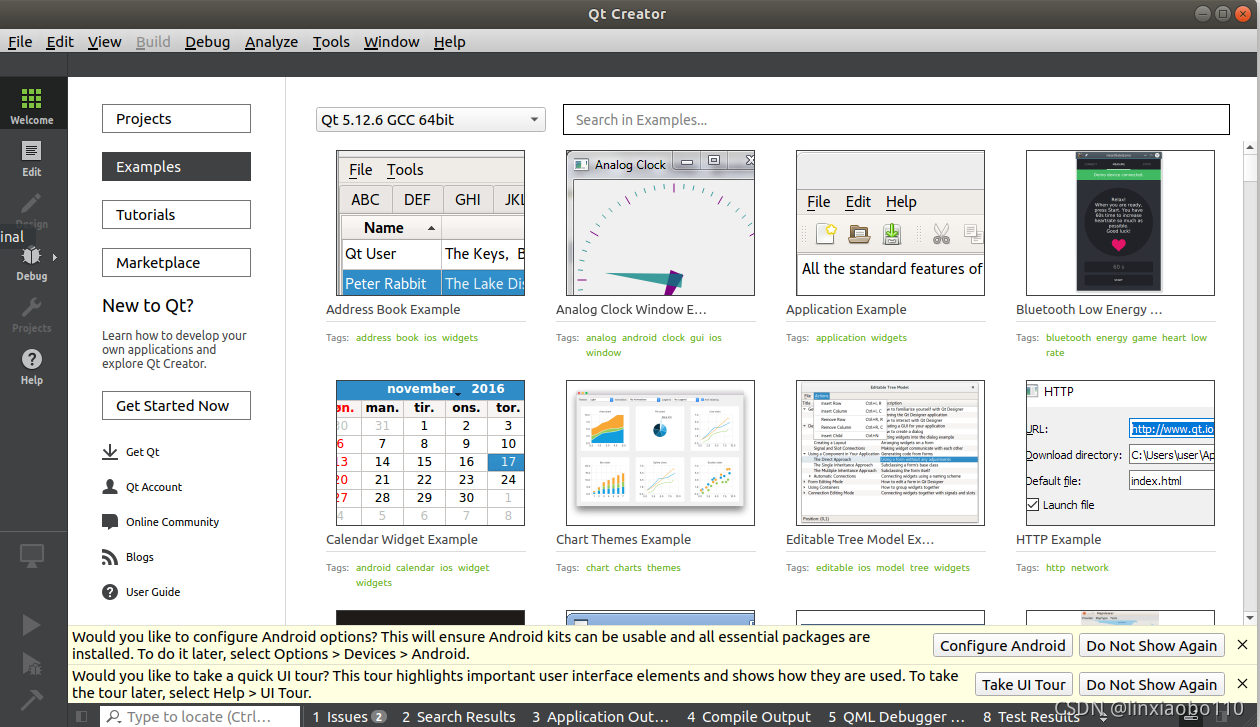Select the Projects welcome page button
Screen dimensions: 1260x727
pyautogui.click(x=176, y=119)
